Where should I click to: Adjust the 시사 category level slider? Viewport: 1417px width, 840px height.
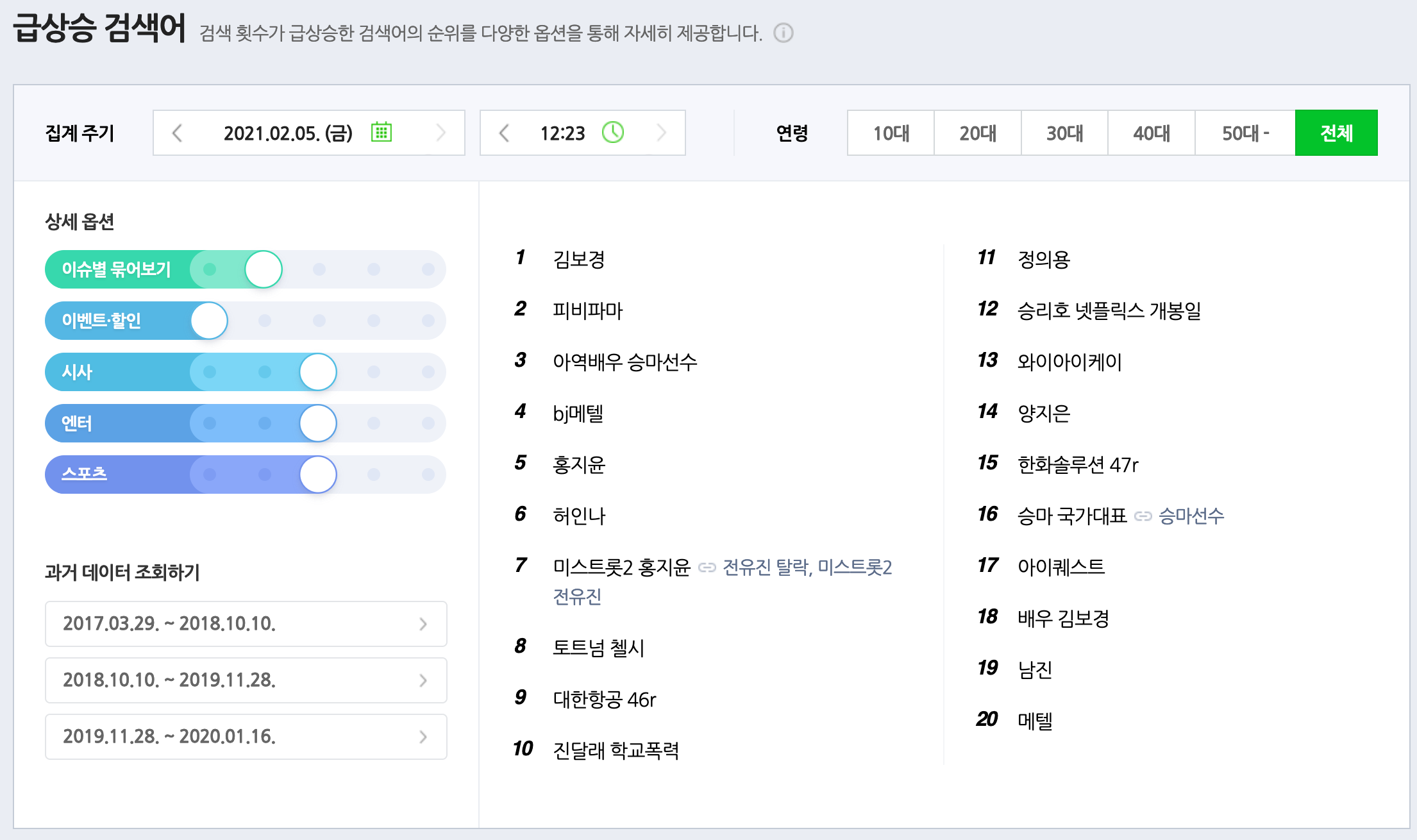pos(317,372)
